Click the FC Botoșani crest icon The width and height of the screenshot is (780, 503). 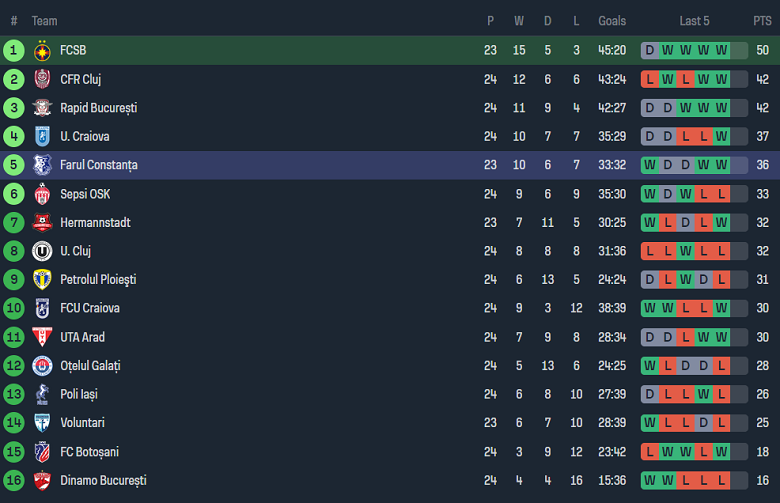click(42, 452)
